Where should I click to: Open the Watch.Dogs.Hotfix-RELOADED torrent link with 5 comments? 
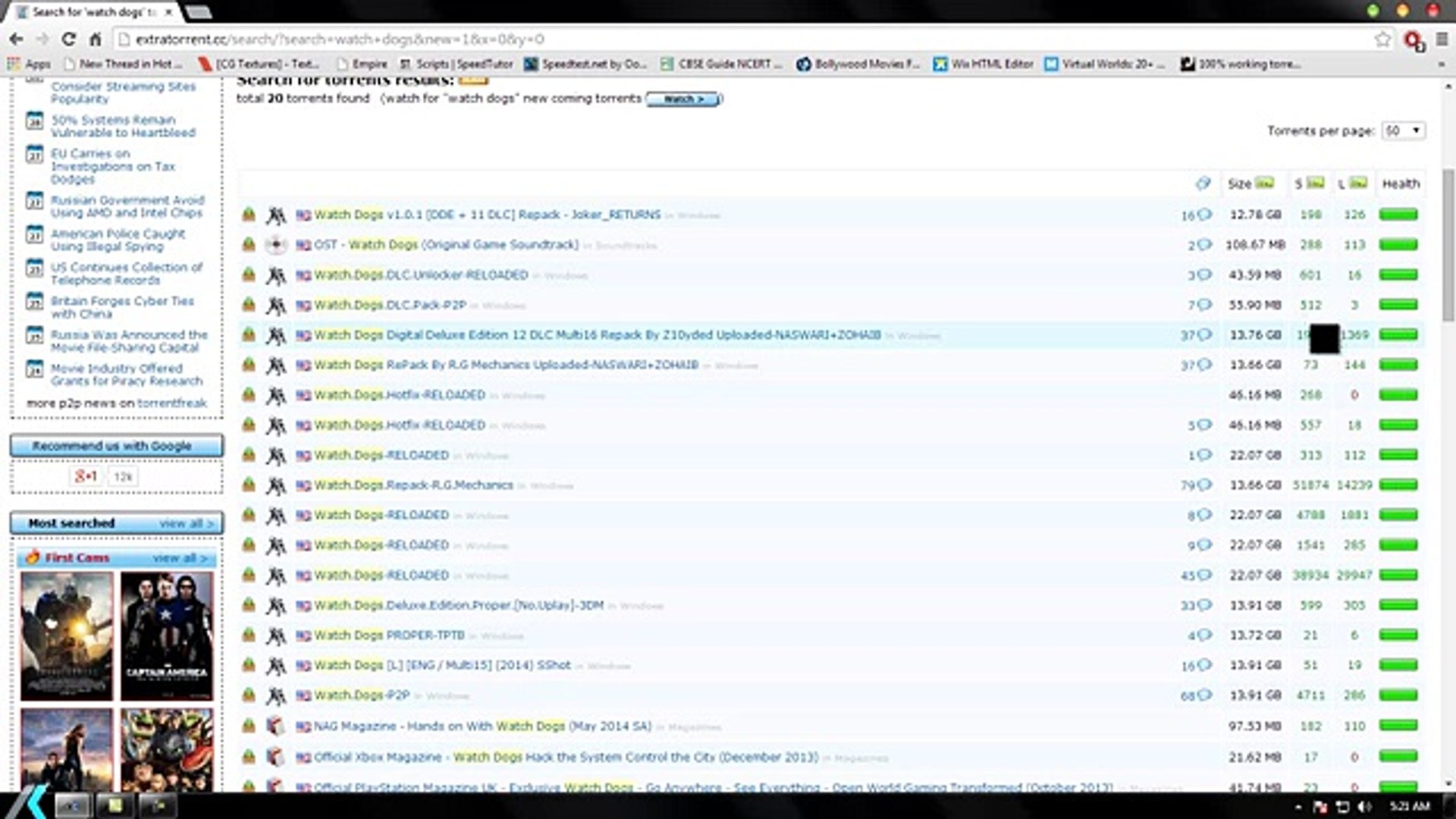tap(399, 425)
